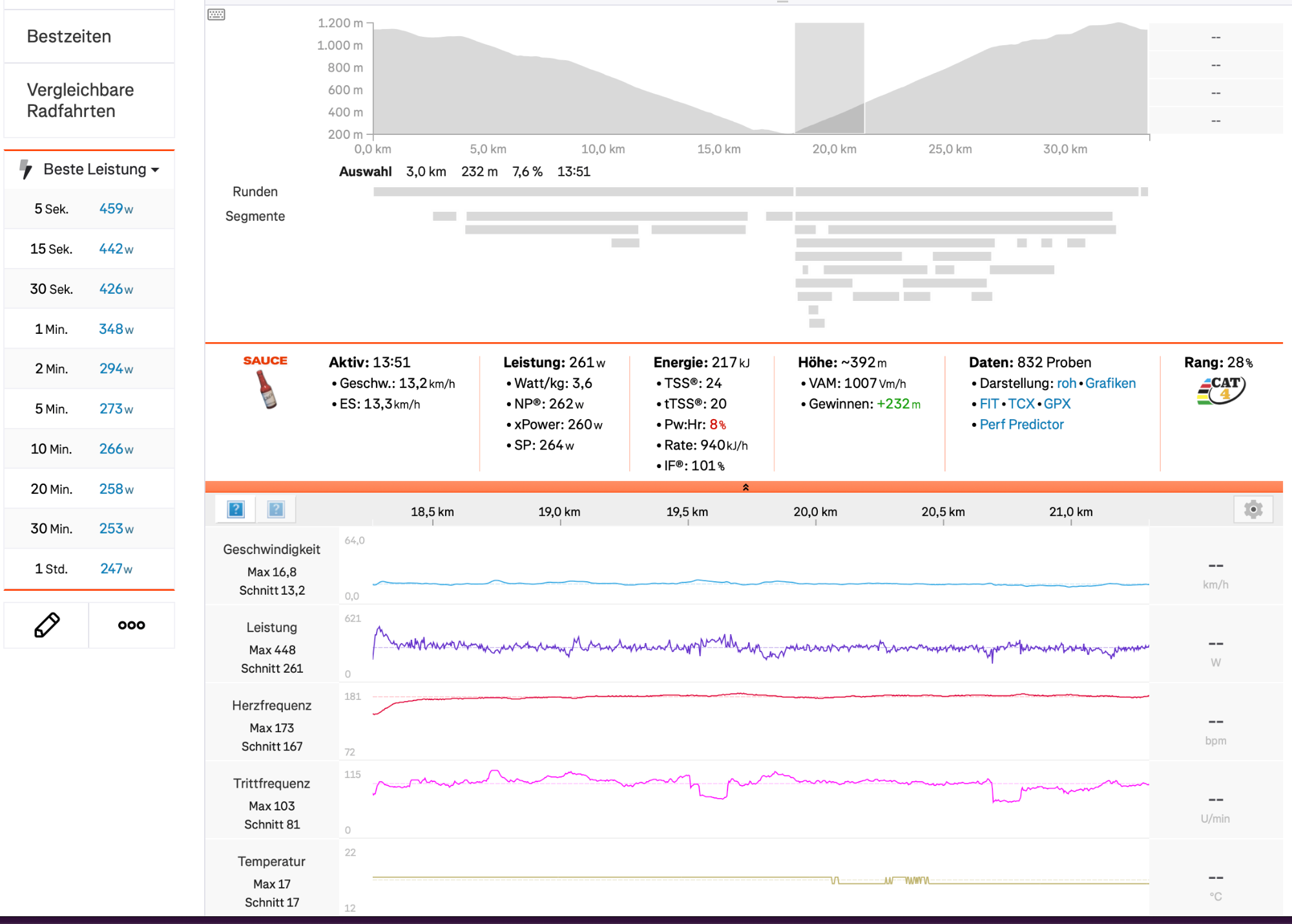Open the three-circles more options button
This screenshot has height=924, width=1292.
click(131, 625)
